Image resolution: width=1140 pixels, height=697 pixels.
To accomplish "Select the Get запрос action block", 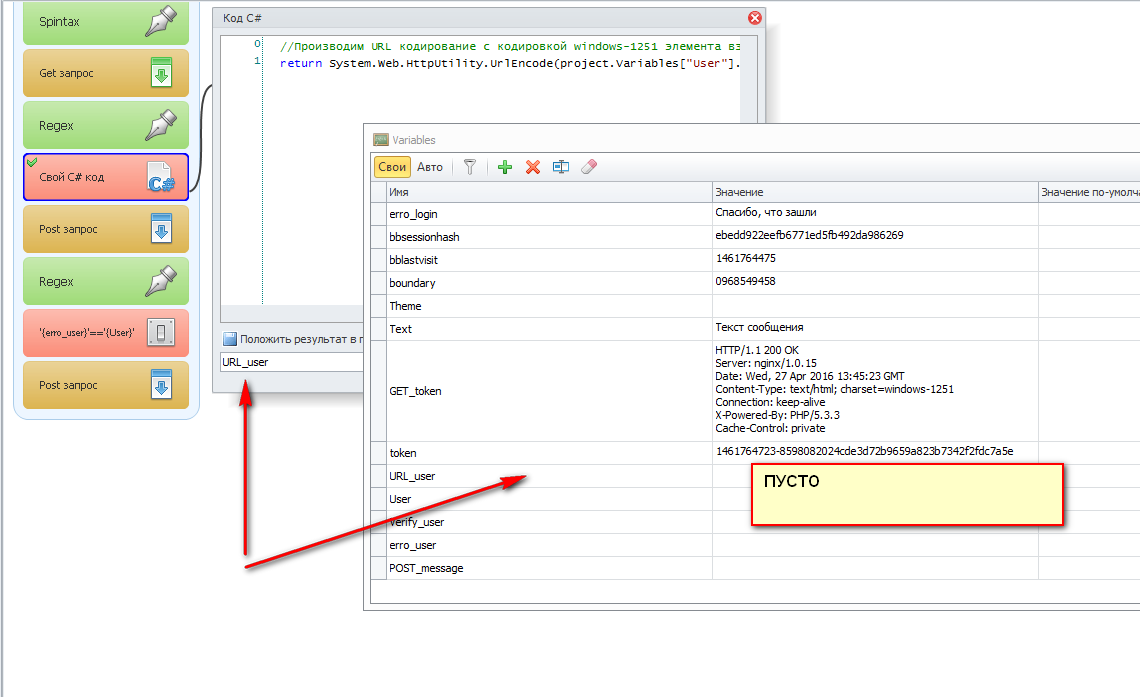I will tap(105, 73).
